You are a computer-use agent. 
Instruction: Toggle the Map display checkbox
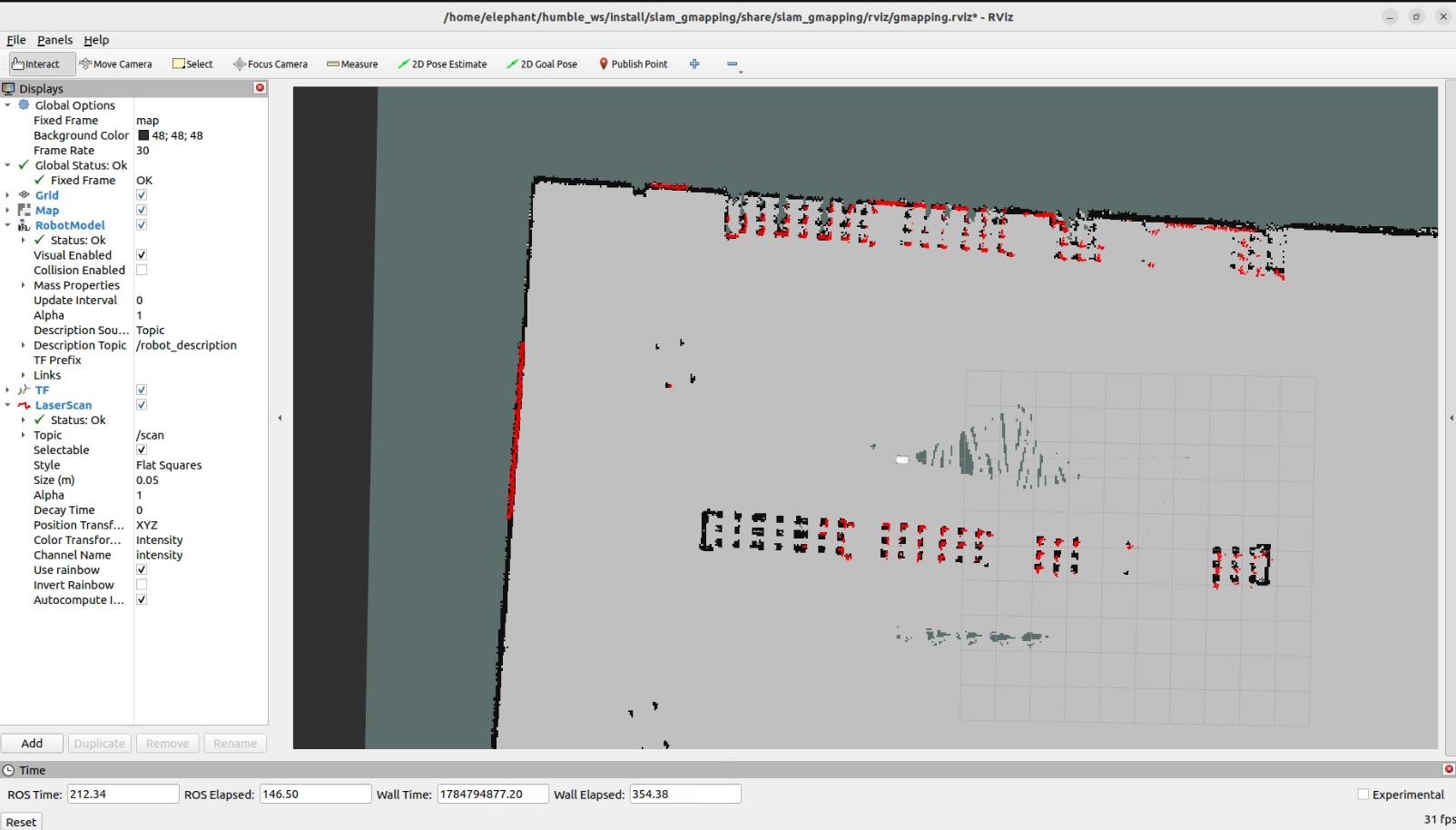tap(142, 210)
